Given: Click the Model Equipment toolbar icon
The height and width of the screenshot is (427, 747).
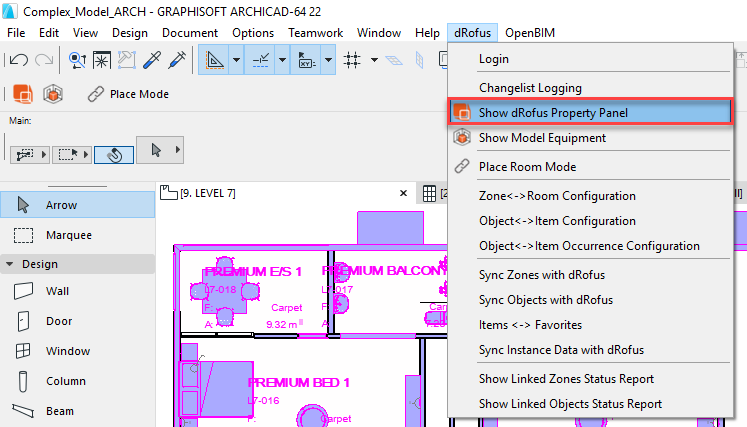Looking at the screenshot, I should click(x=53, y=94).
